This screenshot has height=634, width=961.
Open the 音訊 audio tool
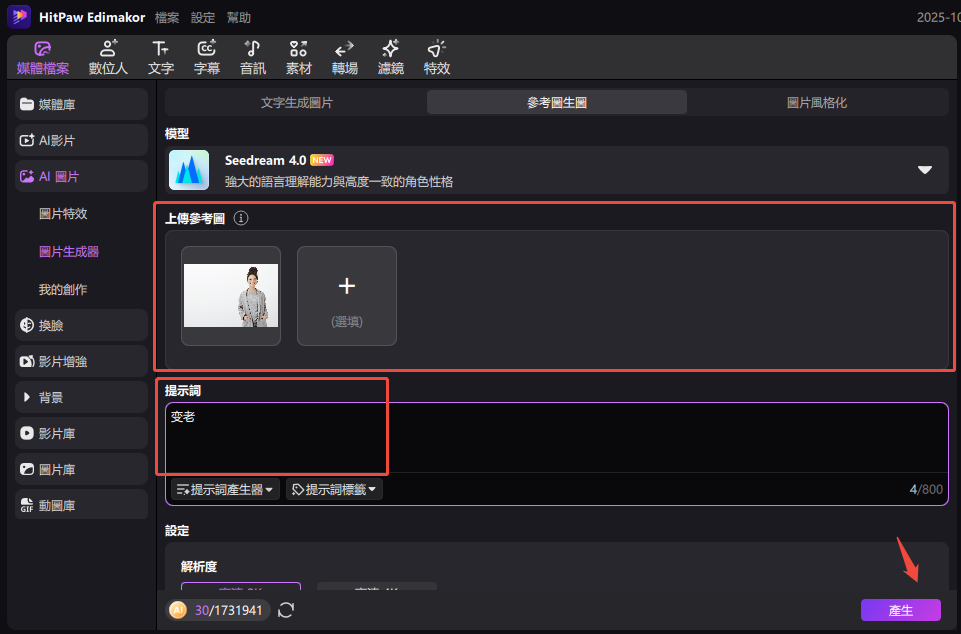point(253,58)
